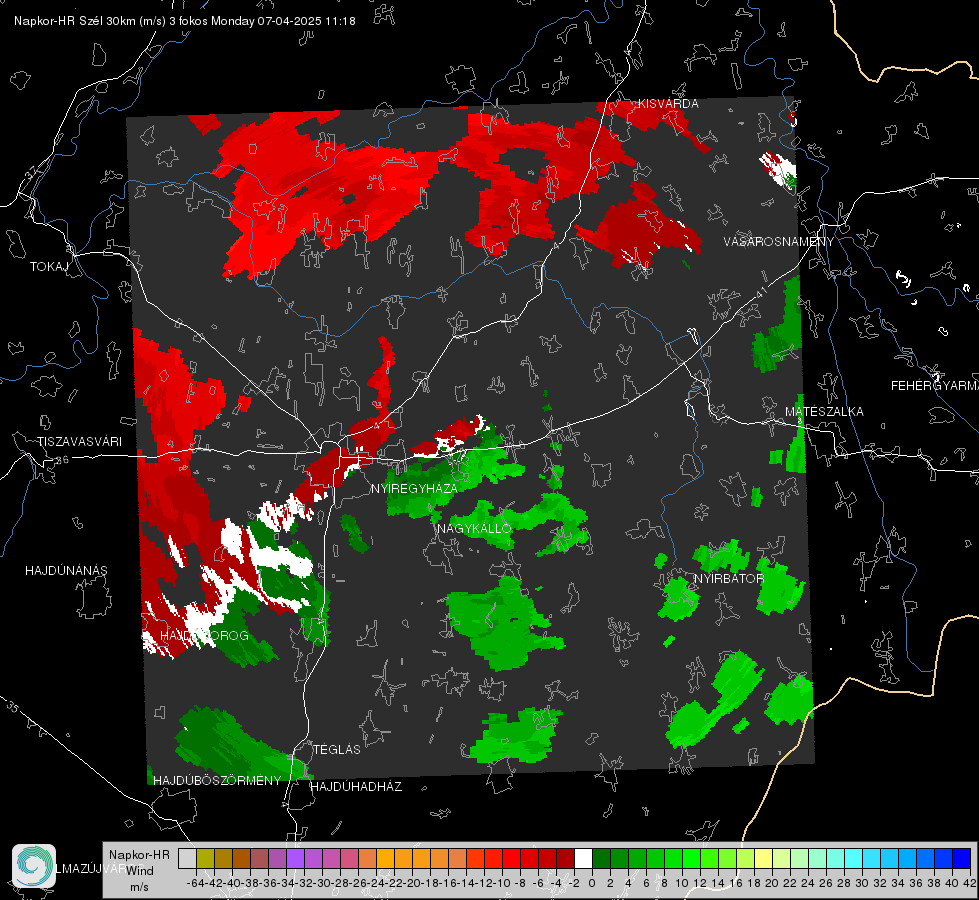Image resolution: width=979 pixels, height=900 pixels.
Task: Click the road number 35 marker
Action: (x=13, y=708)
